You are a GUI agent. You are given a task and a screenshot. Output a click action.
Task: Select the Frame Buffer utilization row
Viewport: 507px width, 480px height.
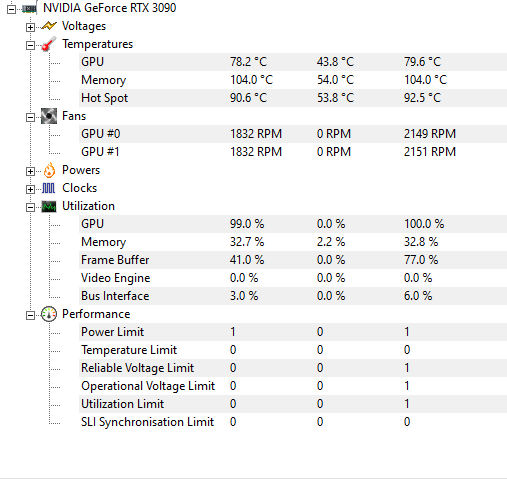(x=293, y=260)
